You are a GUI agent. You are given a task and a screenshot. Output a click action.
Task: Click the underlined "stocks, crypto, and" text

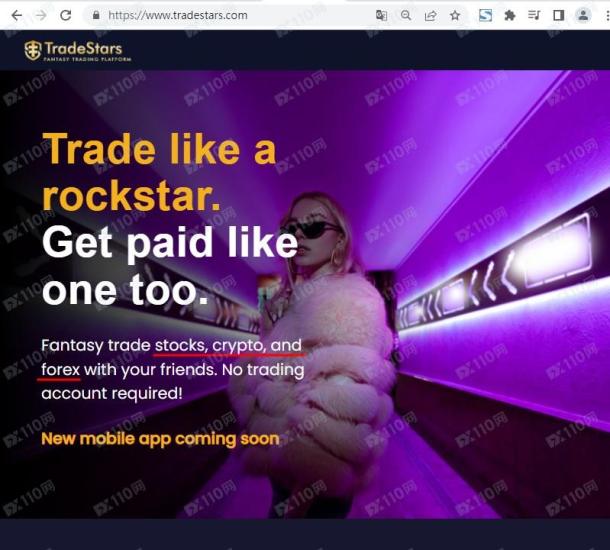(228, 345)
